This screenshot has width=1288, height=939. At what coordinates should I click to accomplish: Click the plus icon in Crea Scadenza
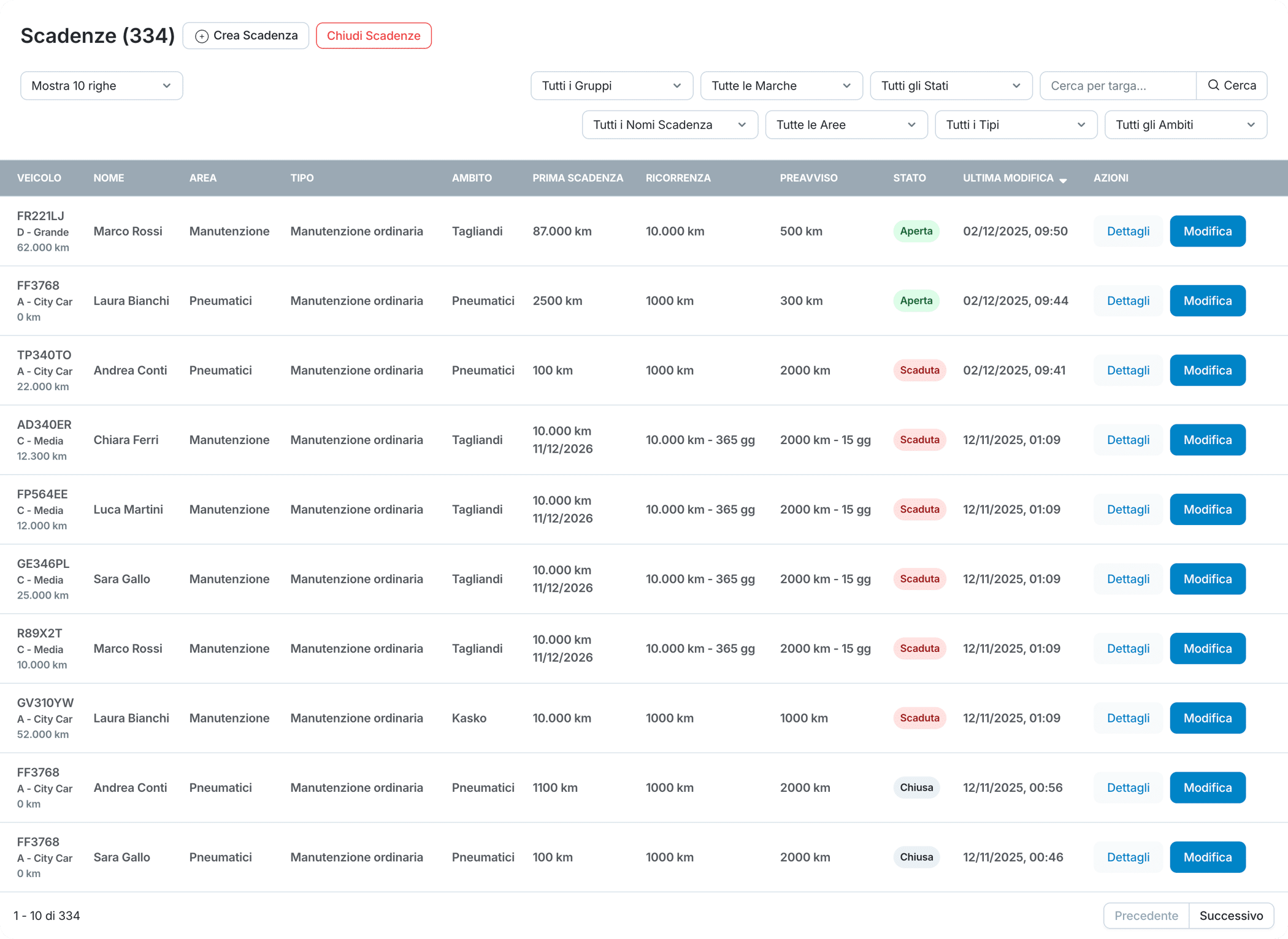[x=202, y=36]
